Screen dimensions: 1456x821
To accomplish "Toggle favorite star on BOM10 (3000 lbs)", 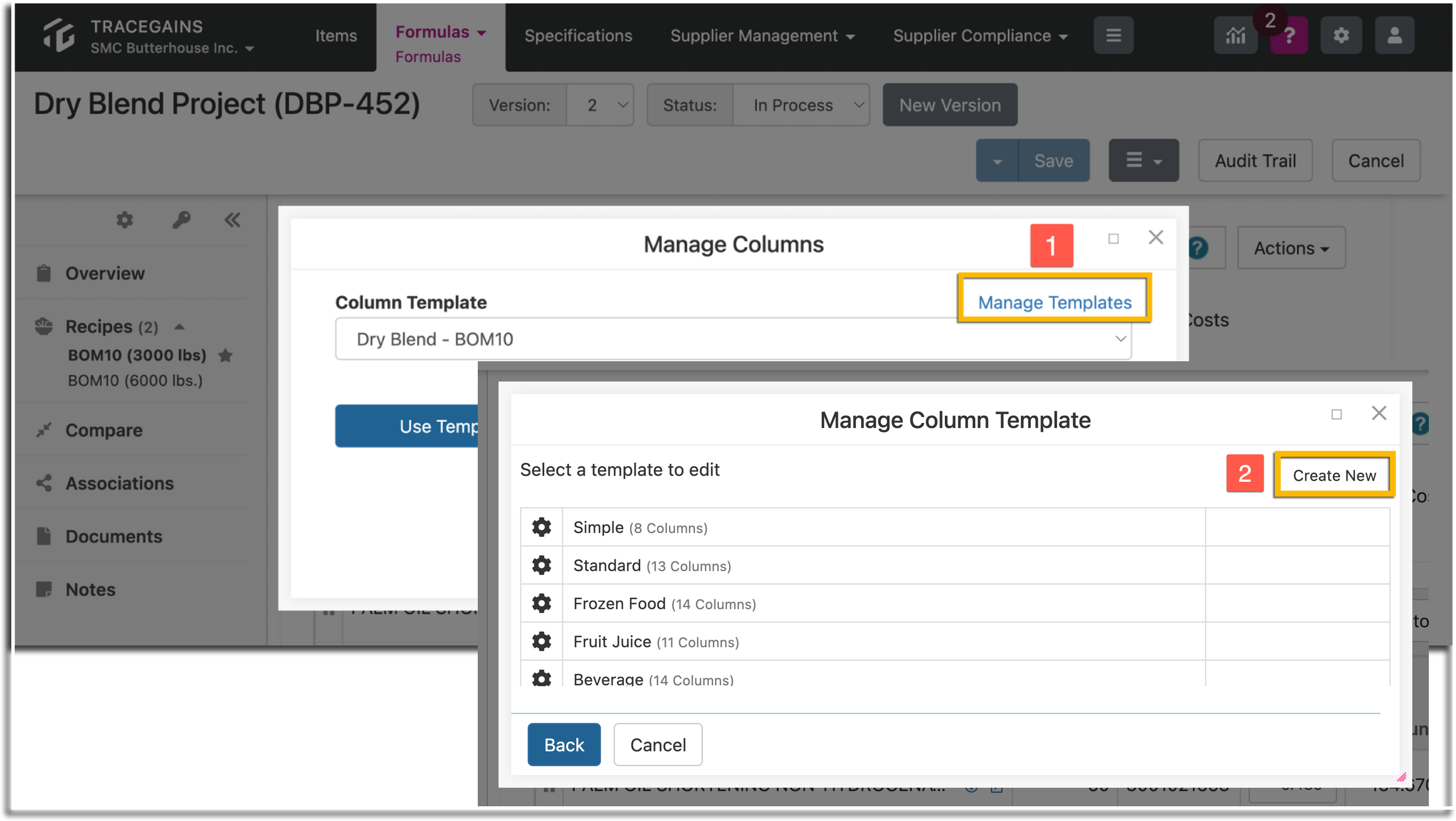I will pos(225,355).
